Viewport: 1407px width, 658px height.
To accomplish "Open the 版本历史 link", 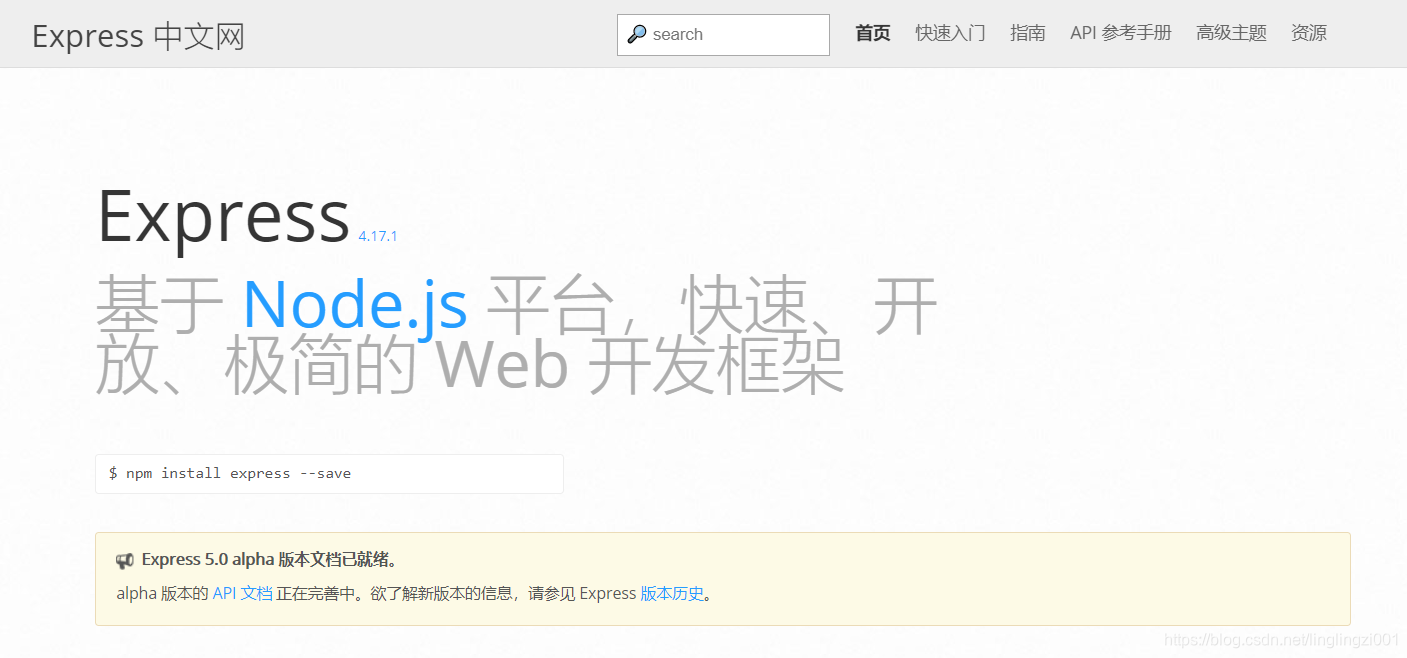I will click(672, 593).
